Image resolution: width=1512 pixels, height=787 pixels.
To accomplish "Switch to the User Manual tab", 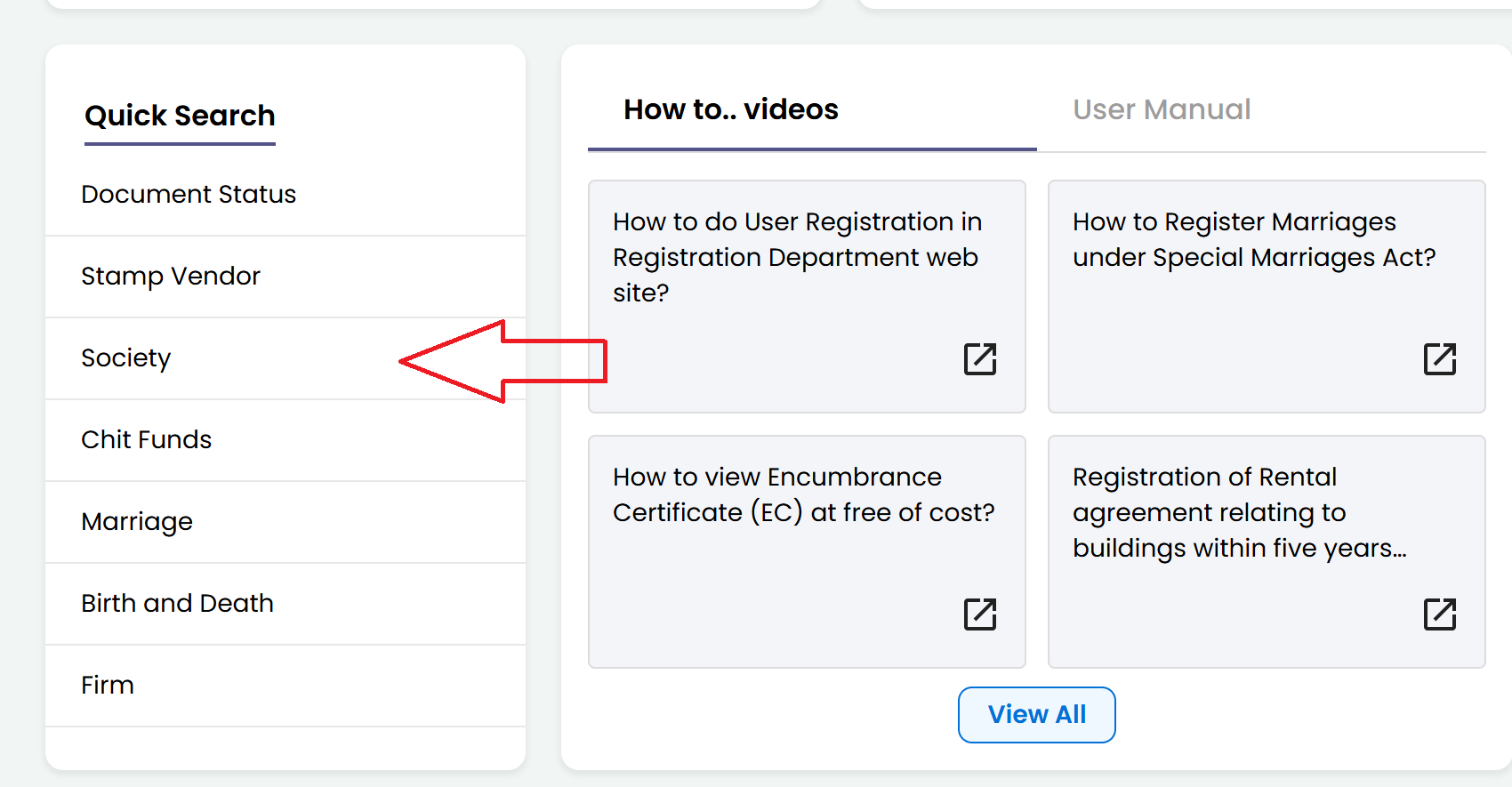I will click(x=1162, y=109).
